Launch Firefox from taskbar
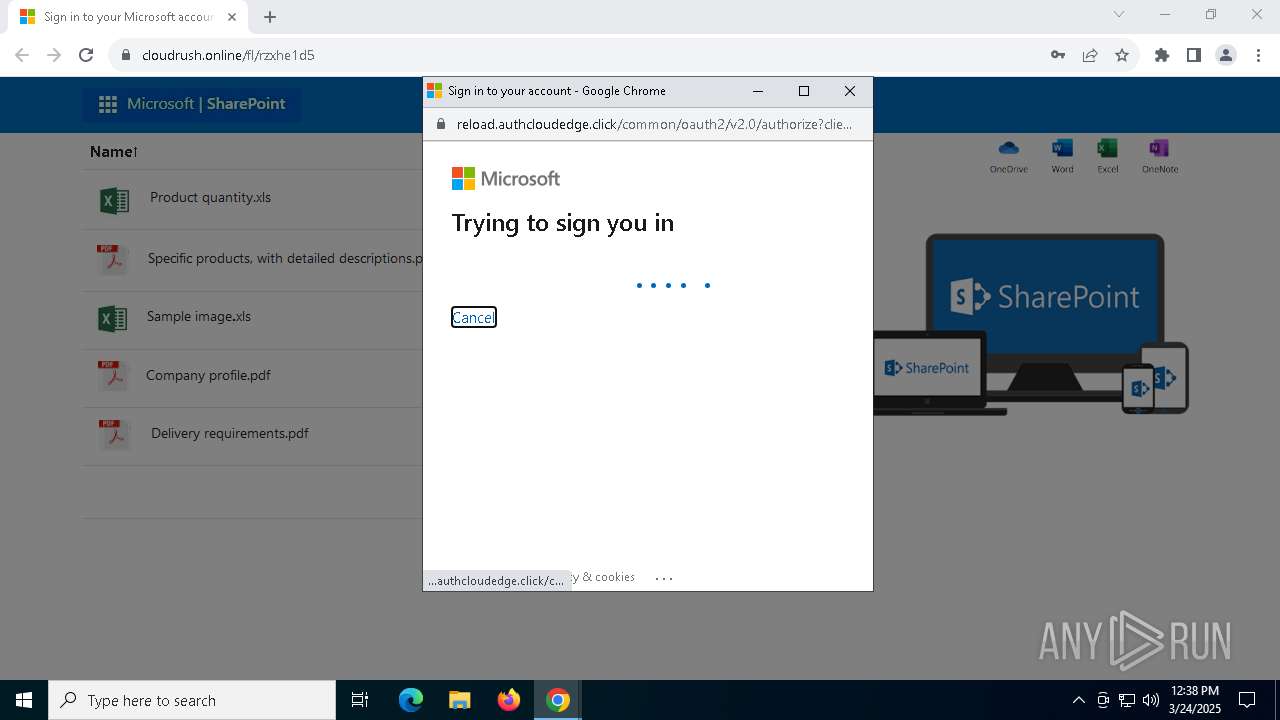 click(509, 700)
